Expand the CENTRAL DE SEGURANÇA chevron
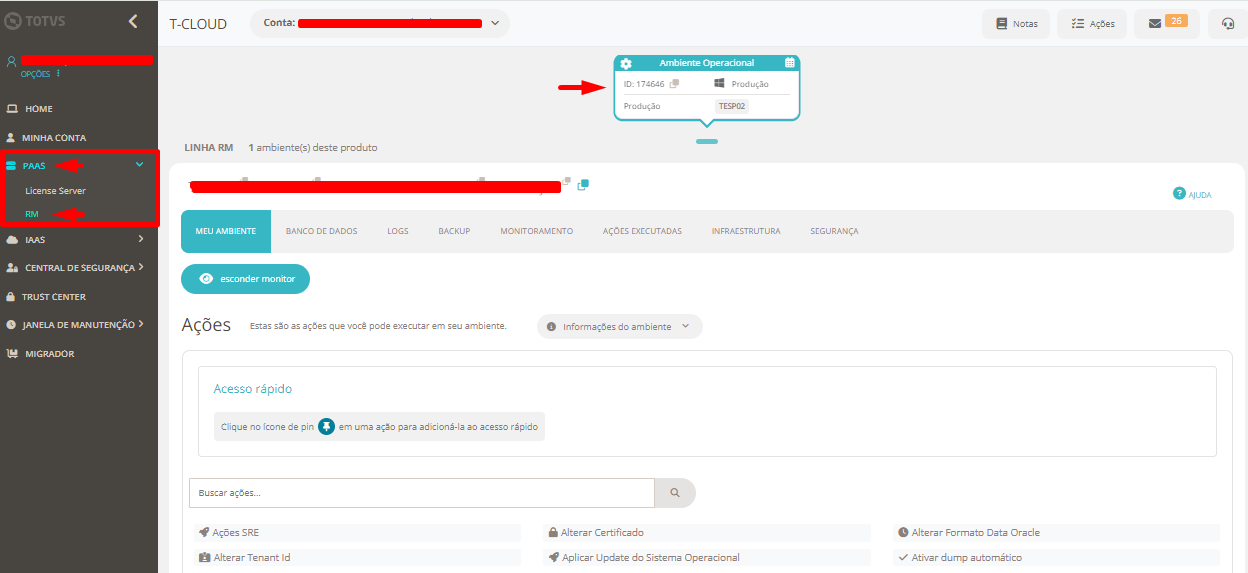Image resolution: width=1248 pixels, height=573 pixels. [x=142, y=267]
